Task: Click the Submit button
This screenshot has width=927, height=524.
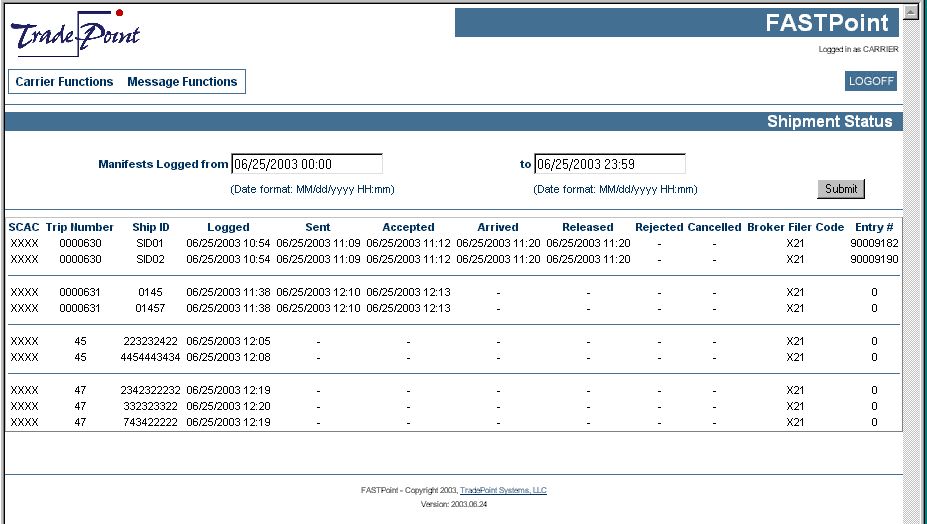Action: [841, 189]
